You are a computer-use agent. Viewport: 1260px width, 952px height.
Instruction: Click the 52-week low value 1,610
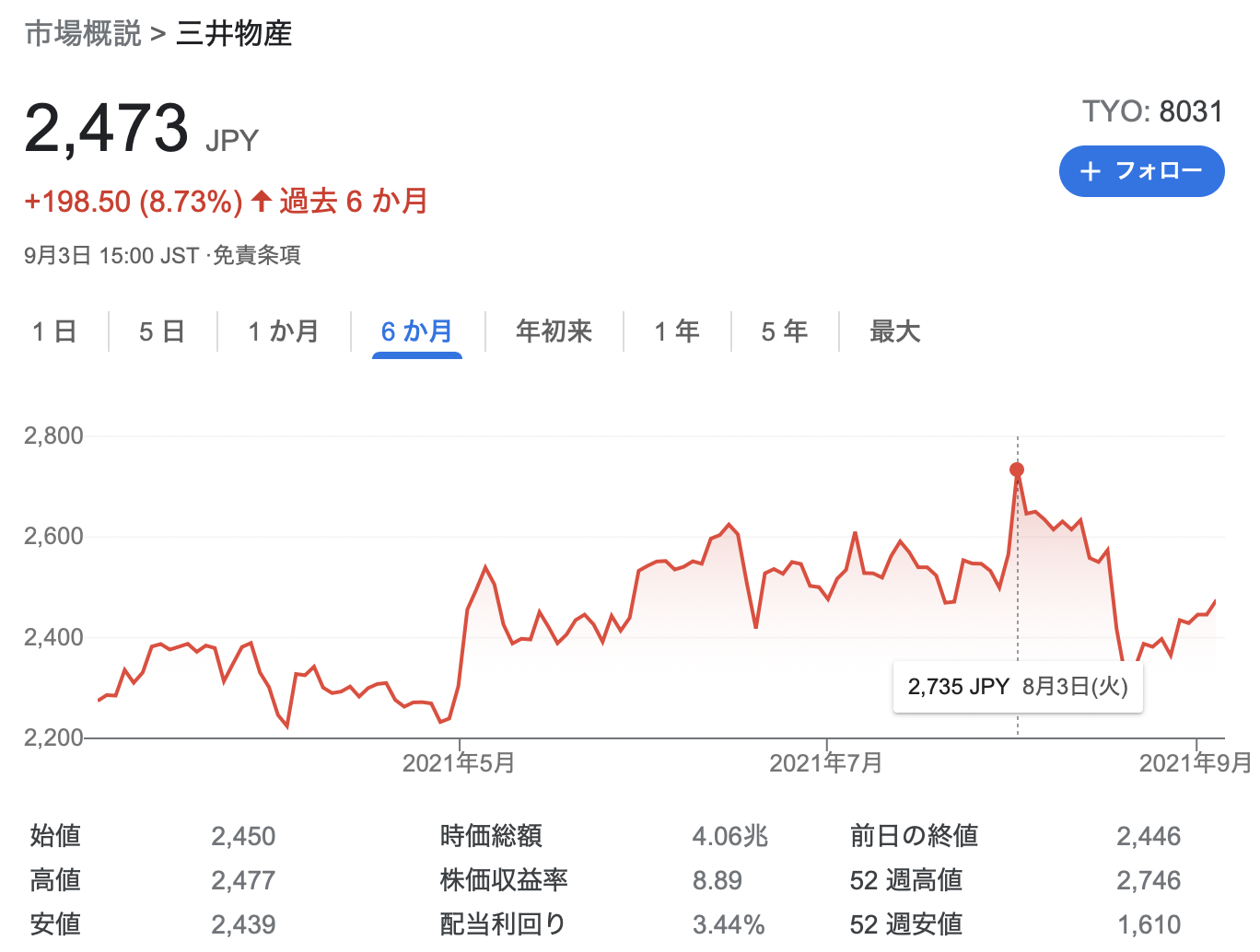[x=1149, y=924]
